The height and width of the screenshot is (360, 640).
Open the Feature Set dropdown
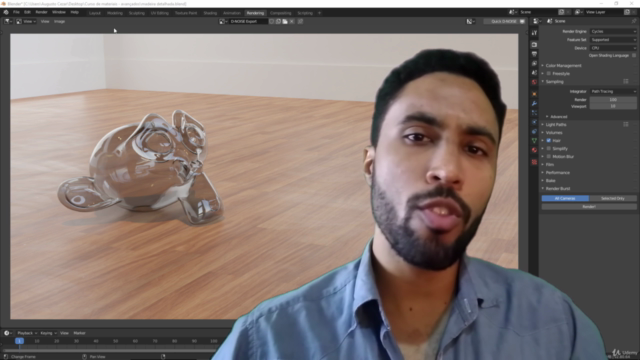click(x=613, y=40)
